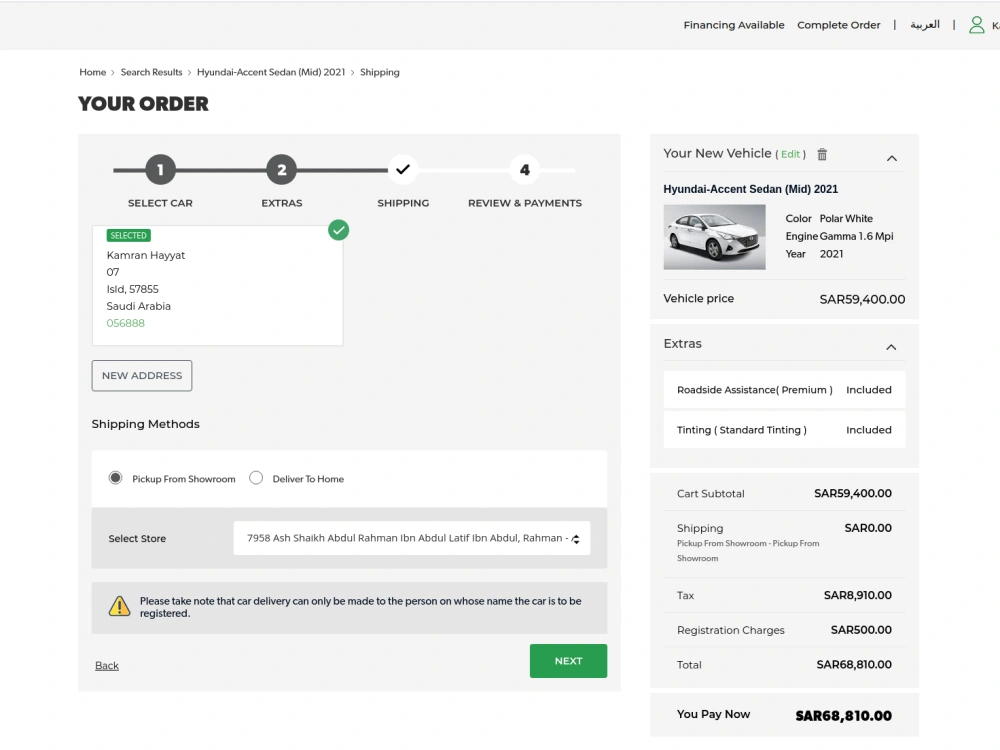This screenshot has height=750, width=1000.
Task: Collapse the Your New Vehicle panel
Action: point(891,158)
